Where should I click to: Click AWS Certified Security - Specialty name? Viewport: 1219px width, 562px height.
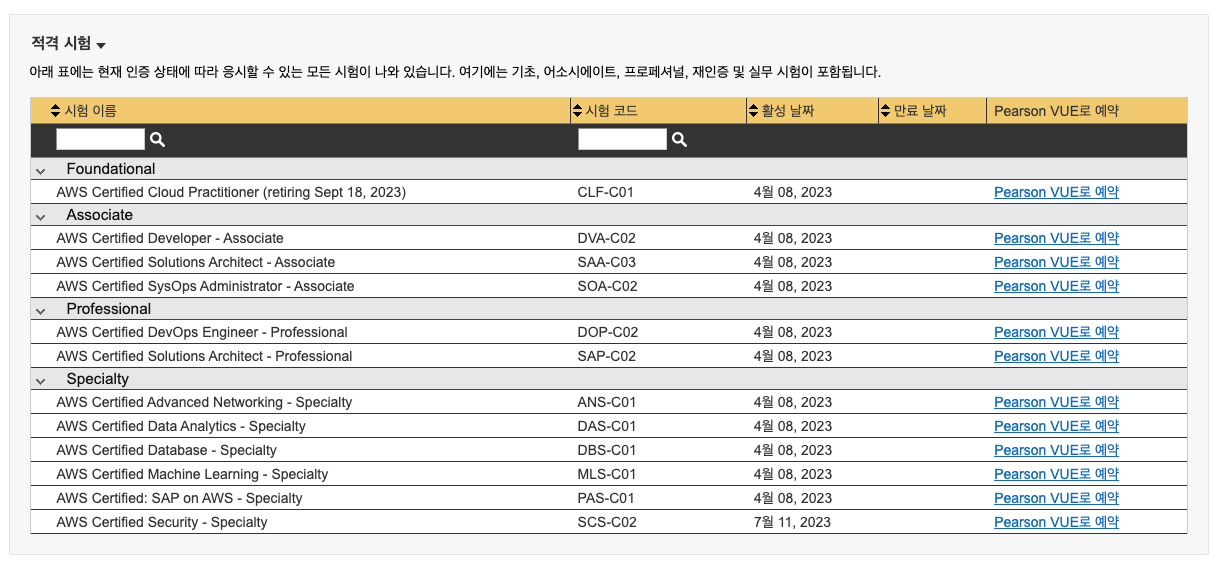coord(162,522)
